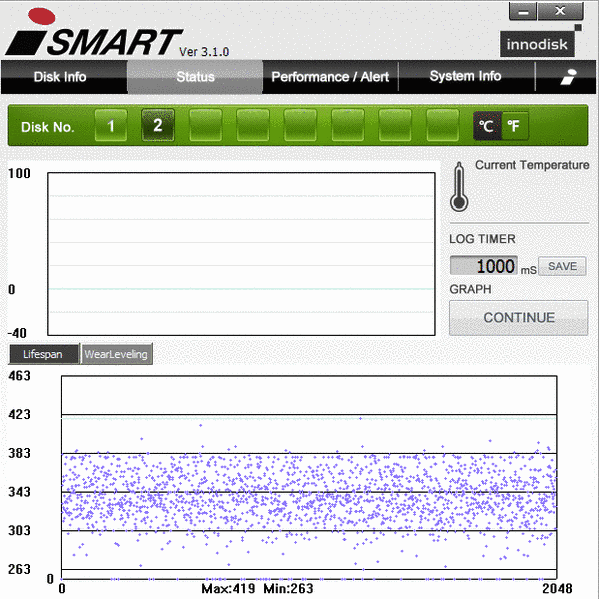
Task: Open the Performance / Alert tab
Action: pos(330,77)
